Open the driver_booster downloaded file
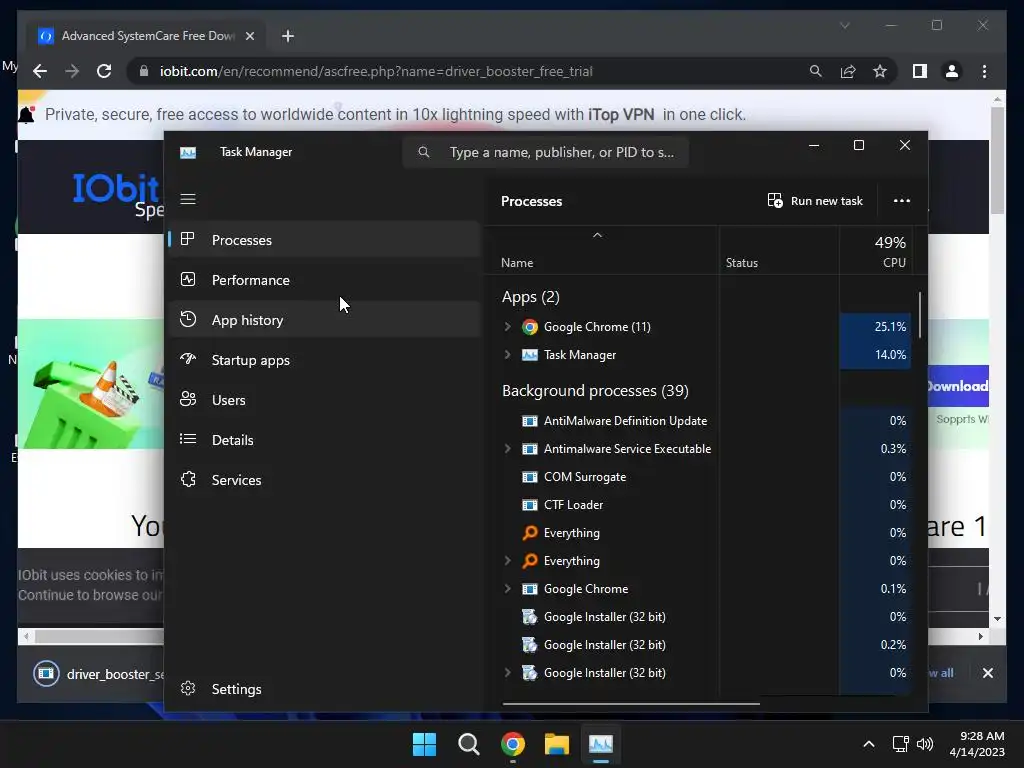Viewport: 1024px width, 768px height. 98,673
